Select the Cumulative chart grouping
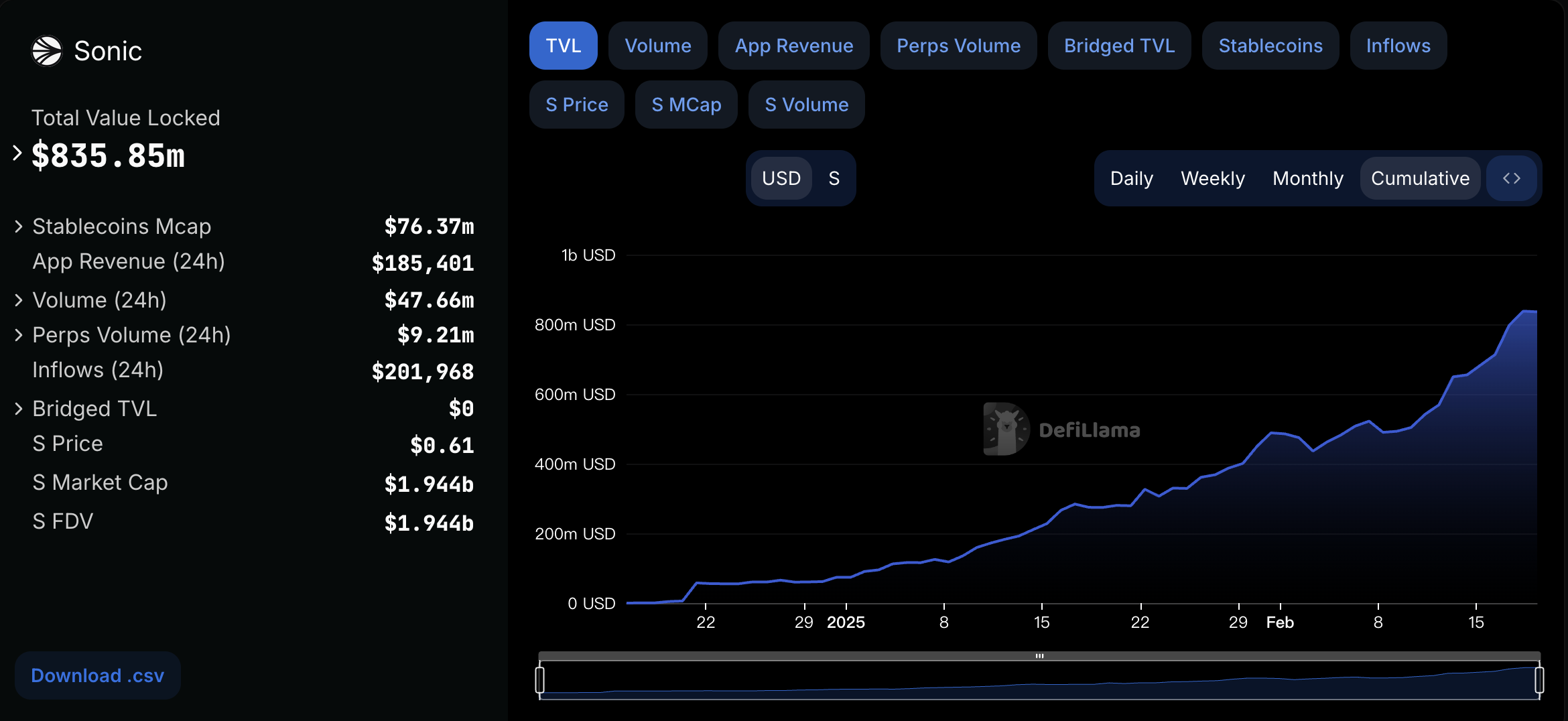This screenshot has height=721, width=1568. pos(1421,178)
